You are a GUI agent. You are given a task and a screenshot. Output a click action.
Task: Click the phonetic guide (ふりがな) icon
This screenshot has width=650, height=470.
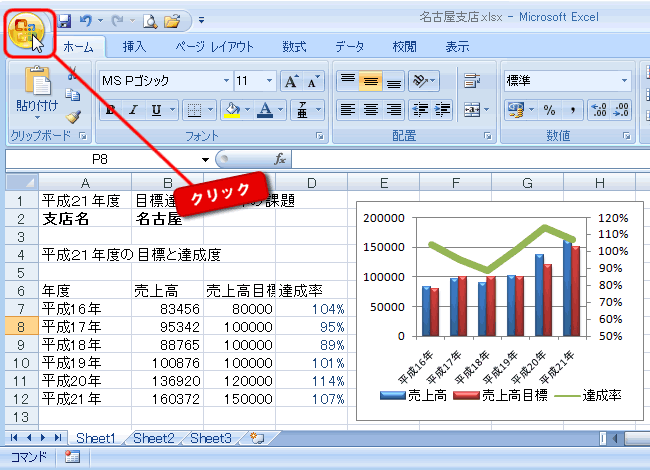pyautogui.click(x=303, y=110)
